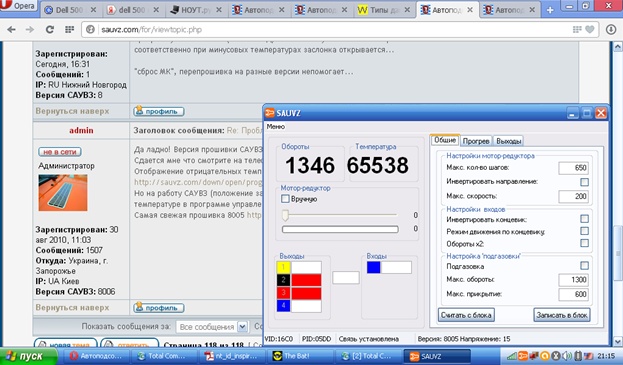This screenshot has width=623, height=365.
Task: Click the SAUVZ window title icon
Action: point(270,113)
